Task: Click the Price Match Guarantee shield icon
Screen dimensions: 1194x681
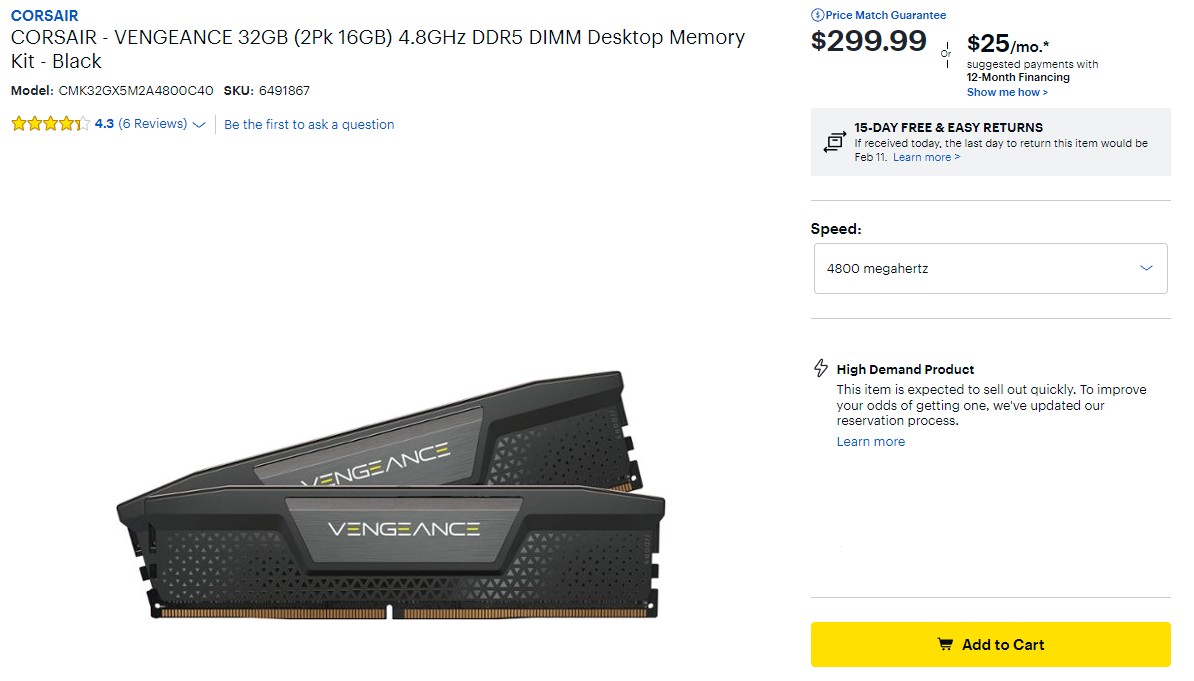Action: pyautogui.click(x=818, y=15)
